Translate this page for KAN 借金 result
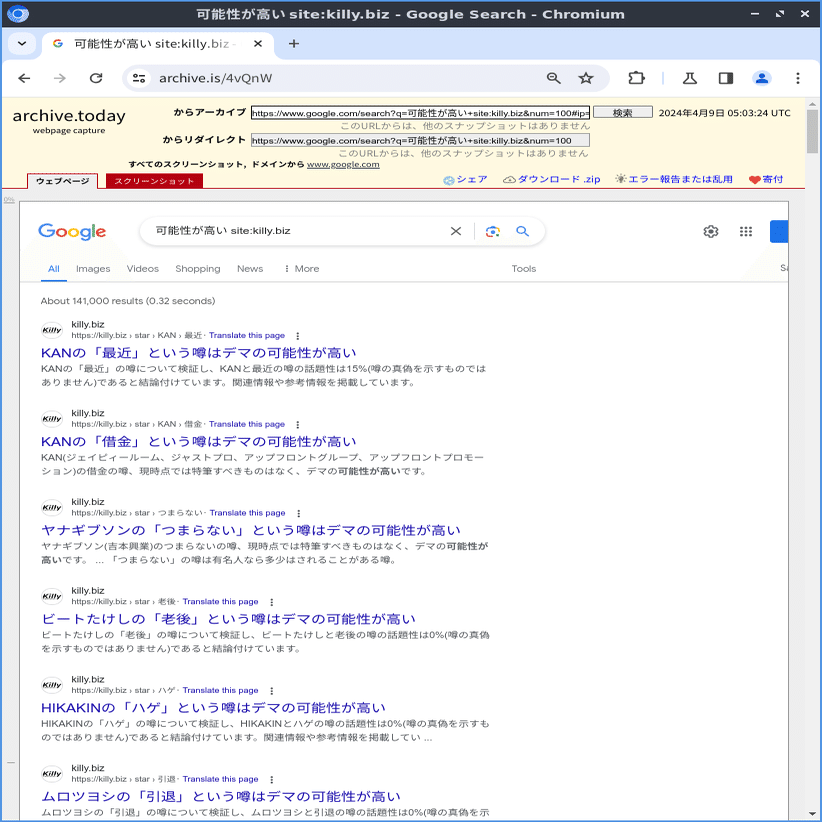Screen dimensions: 822x822 point(247,424)
